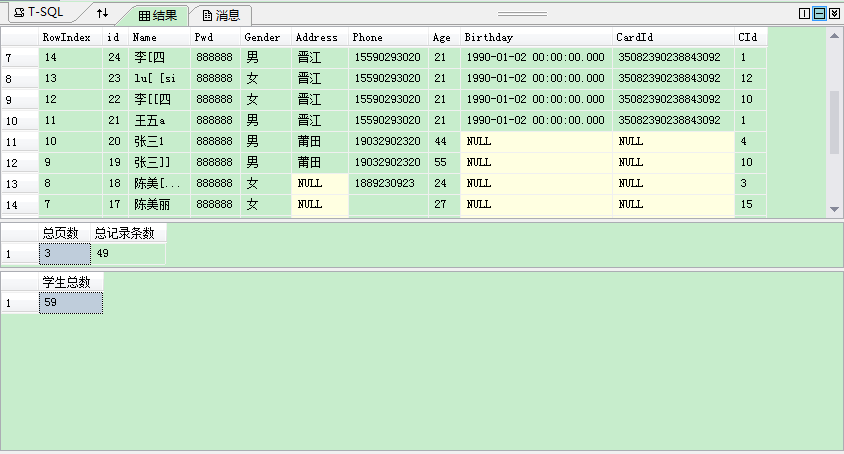Screen dimensions: 844x454
Task: Switch to the T-SQL tab
Action: pyautogui.click(x=38, y=12)
